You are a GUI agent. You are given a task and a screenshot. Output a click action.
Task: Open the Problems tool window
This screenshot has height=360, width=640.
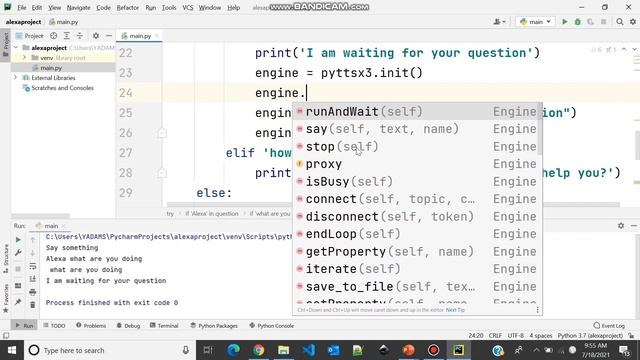point(91,325)
